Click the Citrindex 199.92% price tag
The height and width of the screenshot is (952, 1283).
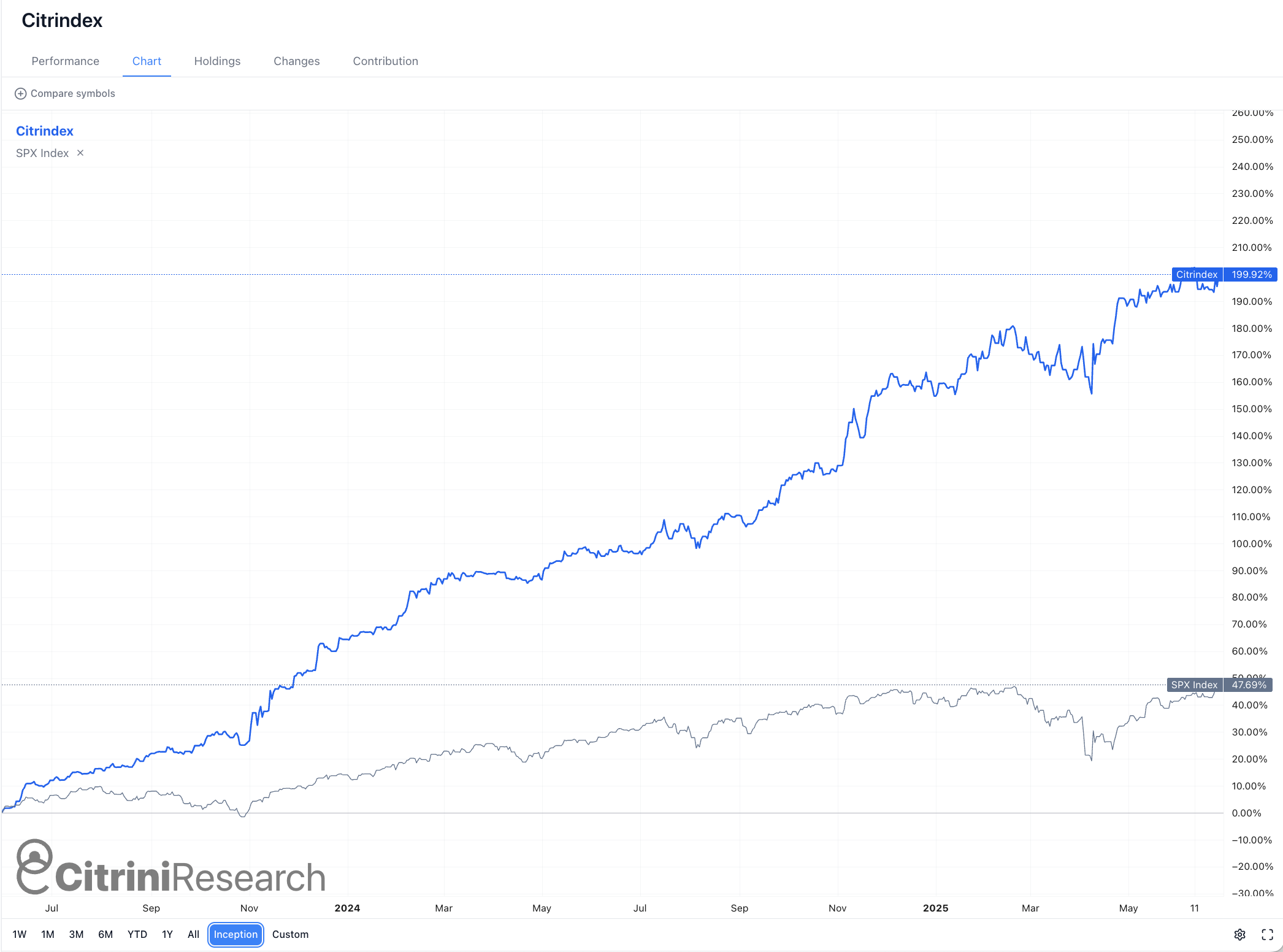pos(1224,275)
